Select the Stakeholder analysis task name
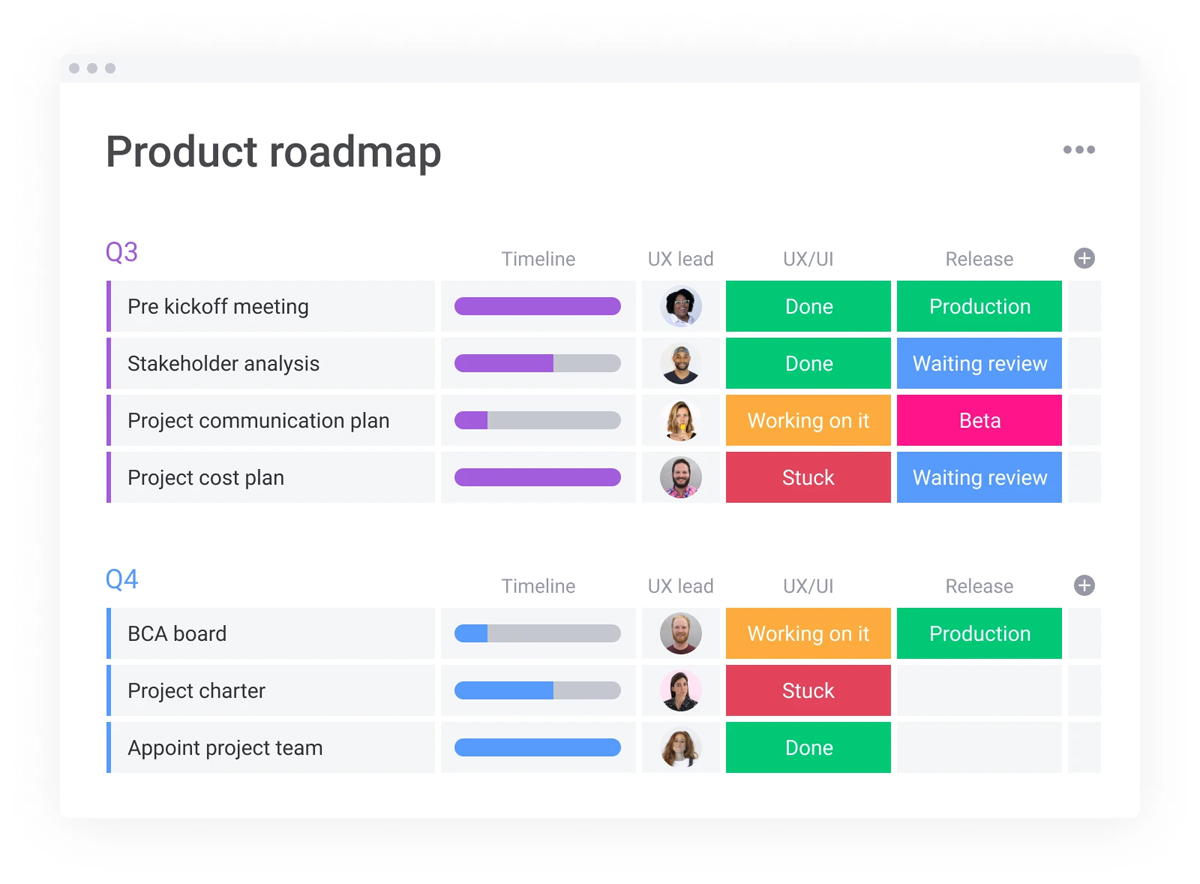 pyautogui.click(x=223, y=363)
